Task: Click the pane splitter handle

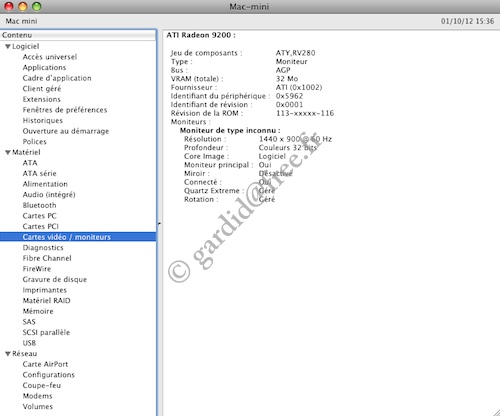Action: (159, 224)
